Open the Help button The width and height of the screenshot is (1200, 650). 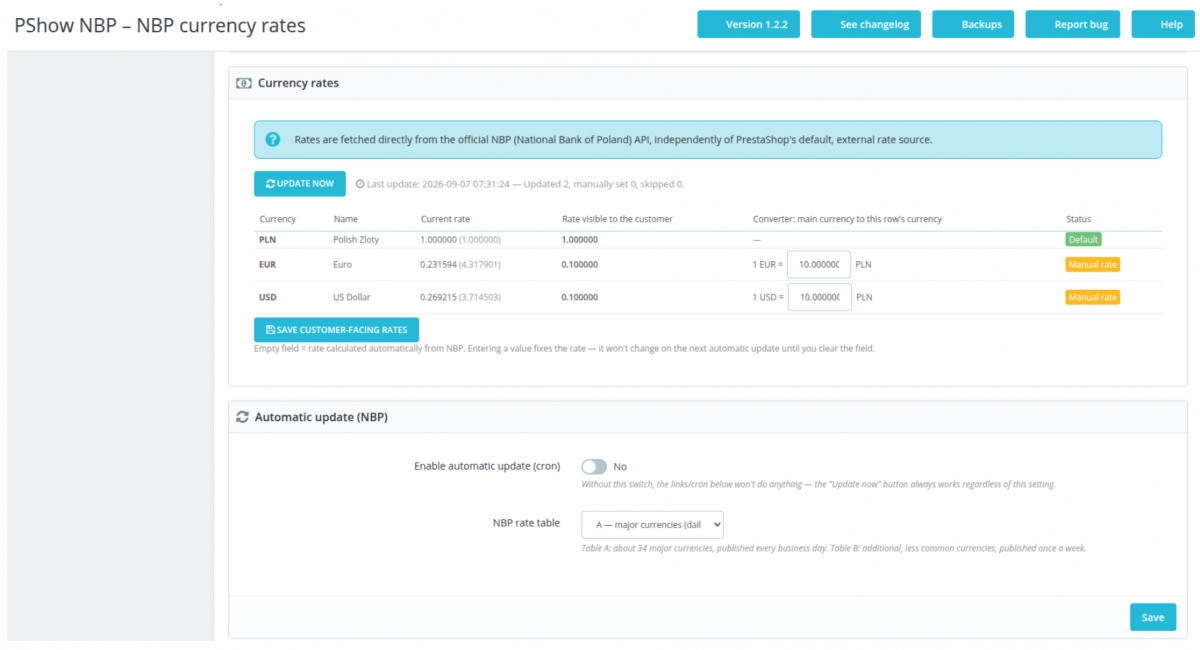click(x=1163, y=24)
